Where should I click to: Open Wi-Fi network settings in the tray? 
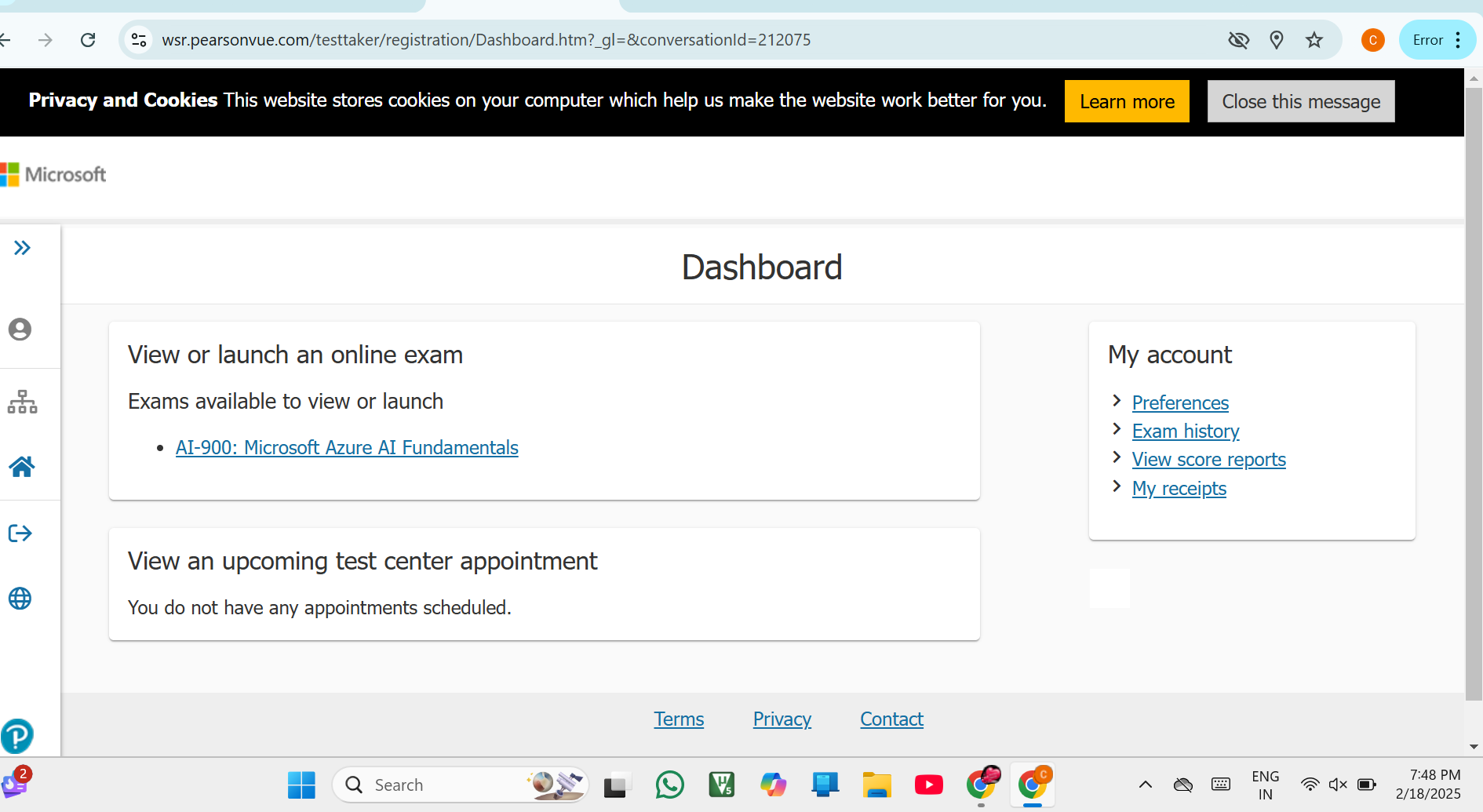[x=1310, y=785]
